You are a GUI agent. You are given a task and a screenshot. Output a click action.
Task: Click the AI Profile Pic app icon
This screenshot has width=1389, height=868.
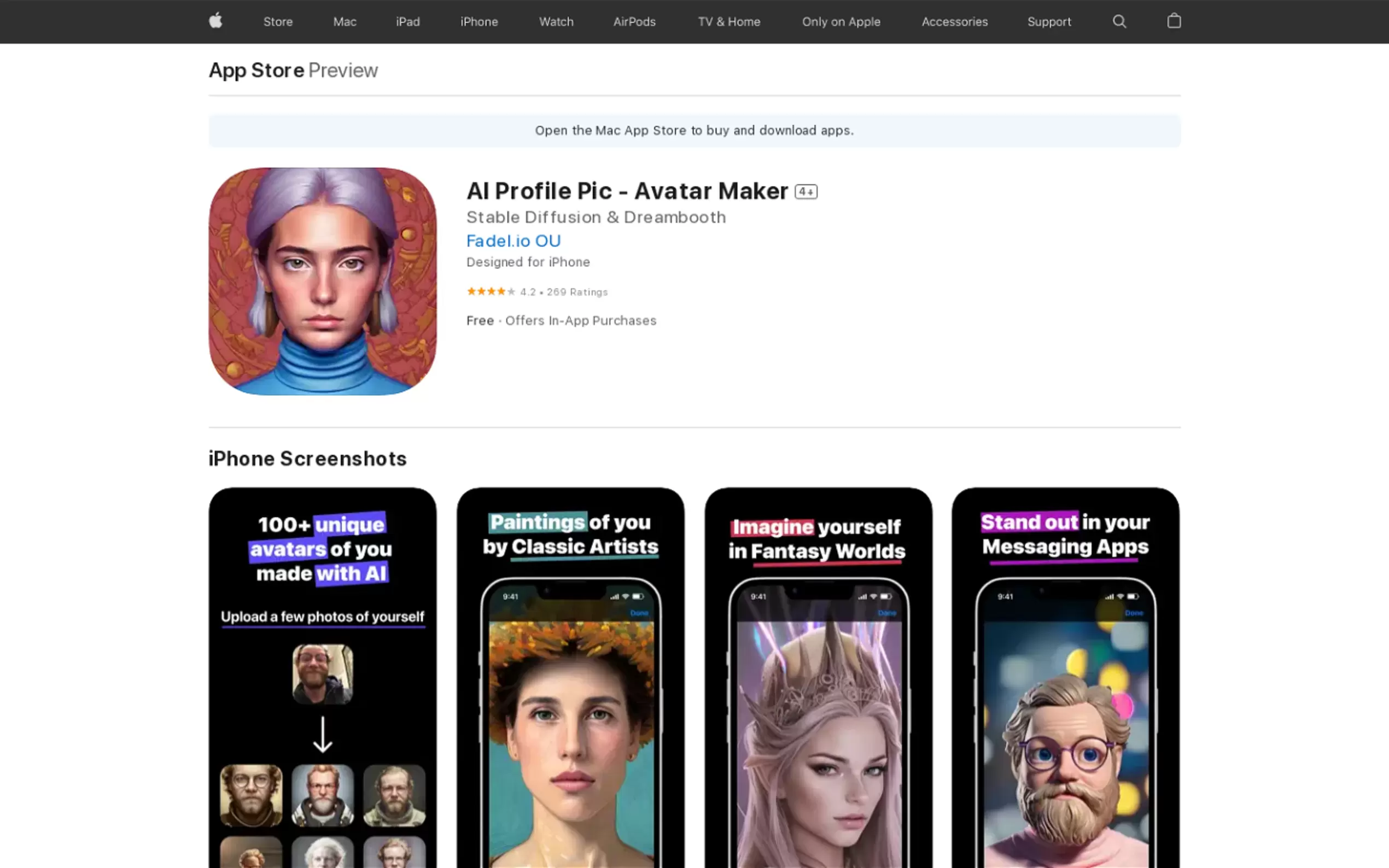coord(322,281)
